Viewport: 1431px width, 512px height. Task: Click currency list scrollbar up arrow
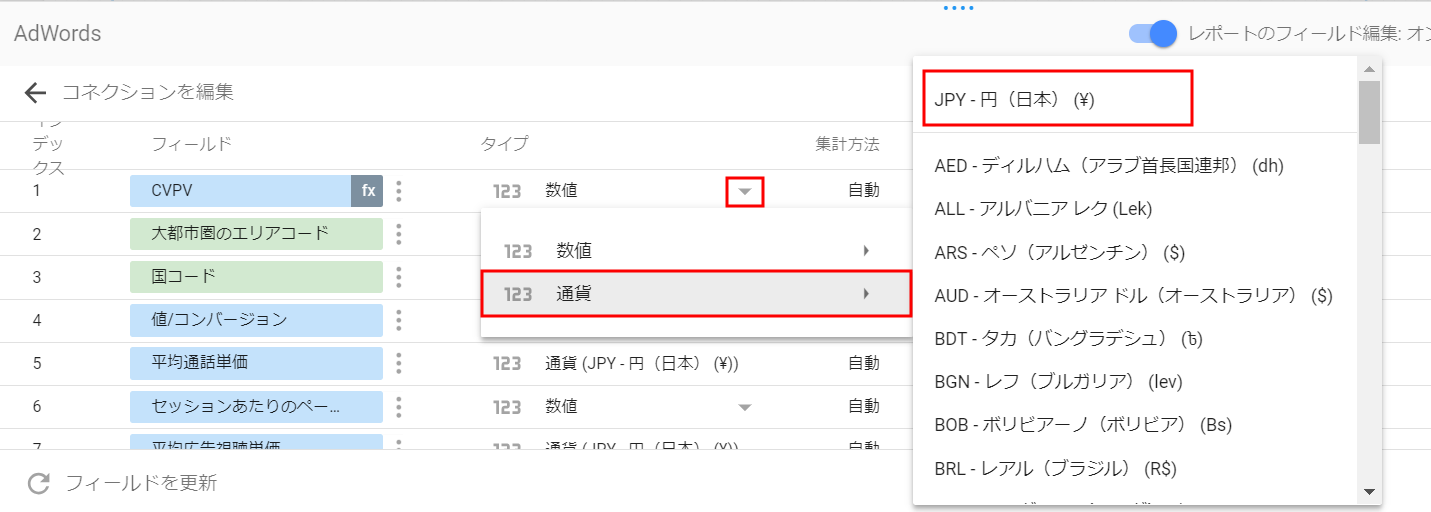coord(1369,69)
